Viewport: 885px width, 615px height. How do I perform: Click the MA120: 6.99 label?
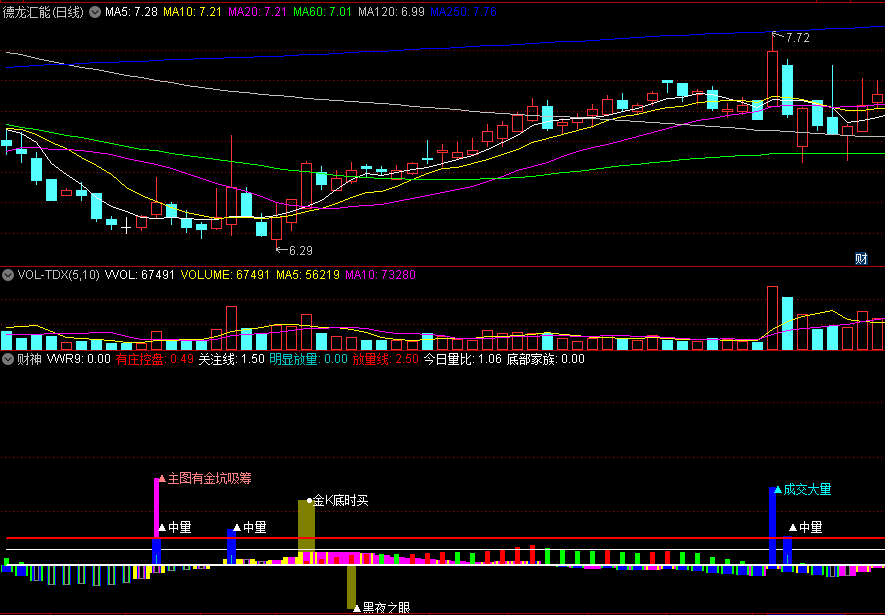click(391, 12)
